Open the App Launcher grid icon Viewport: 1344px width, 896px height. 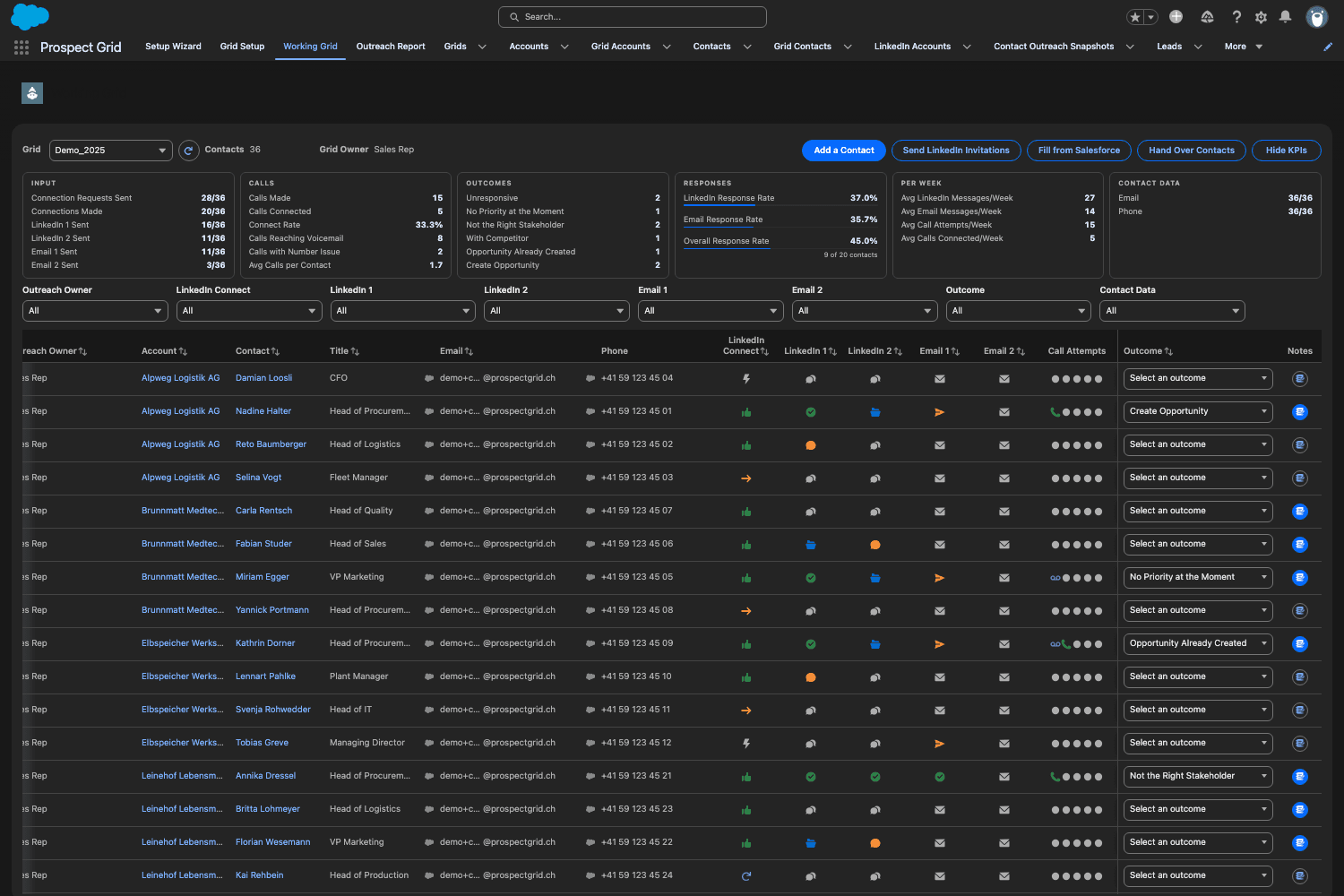pos(22,47)
